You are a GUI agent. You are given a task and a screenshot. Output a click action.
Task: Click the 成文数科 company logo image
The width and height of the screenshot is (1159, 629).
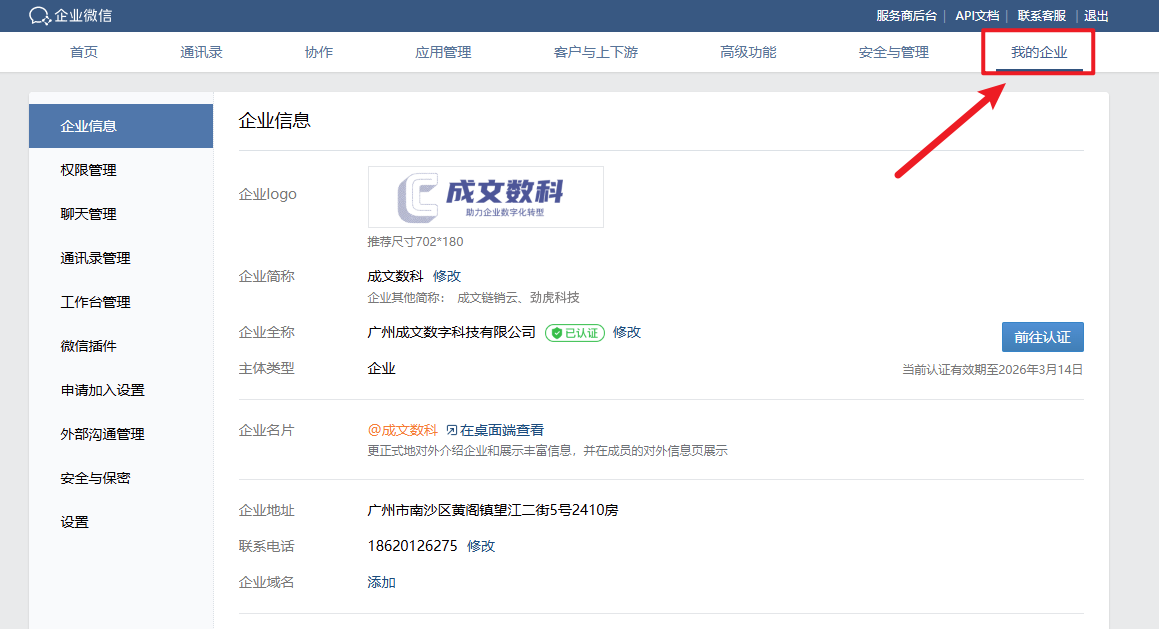(x=486, y=197)
